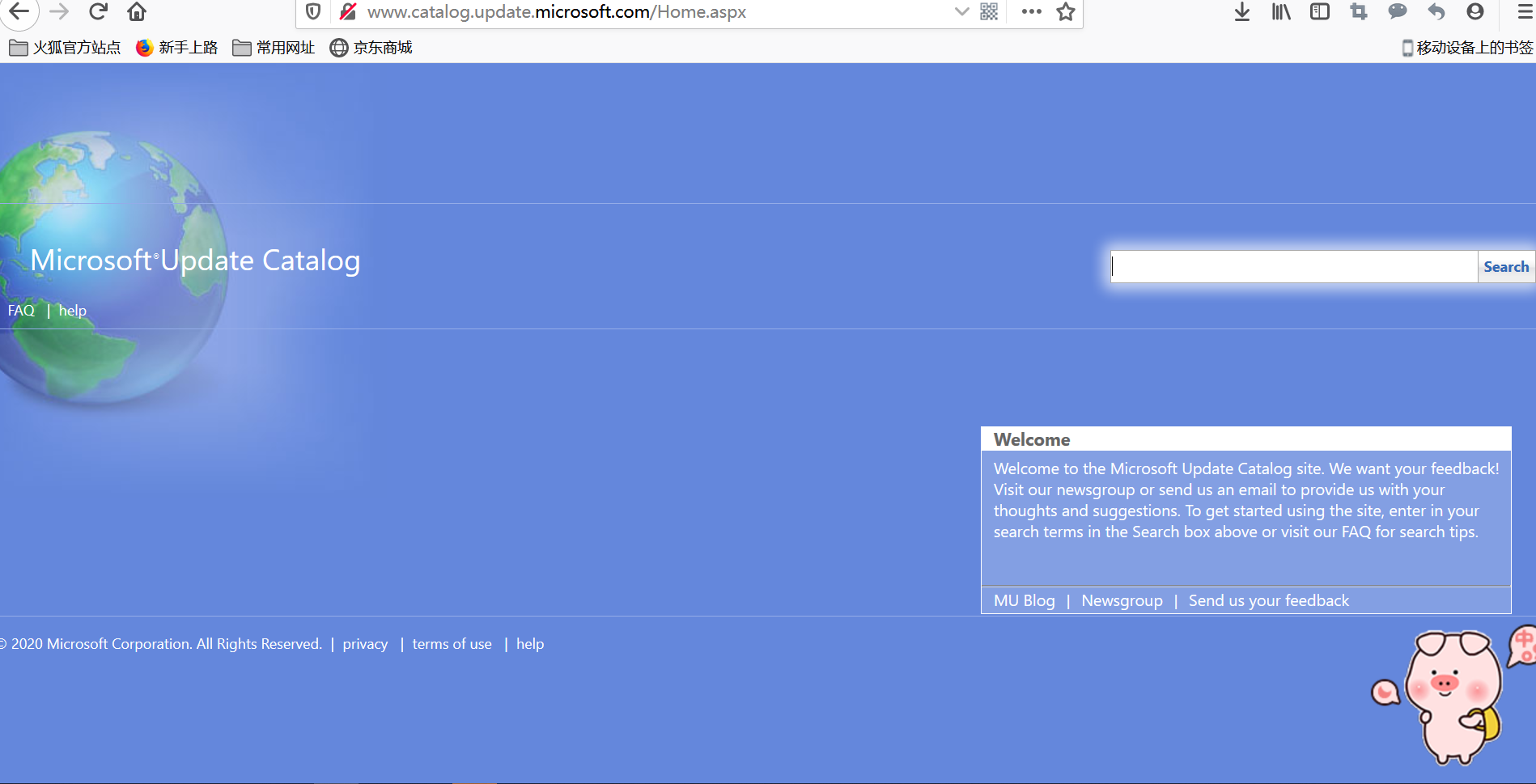Open the 新手上路 bookmark
The image size is (1536, 784).
(177, 48)
